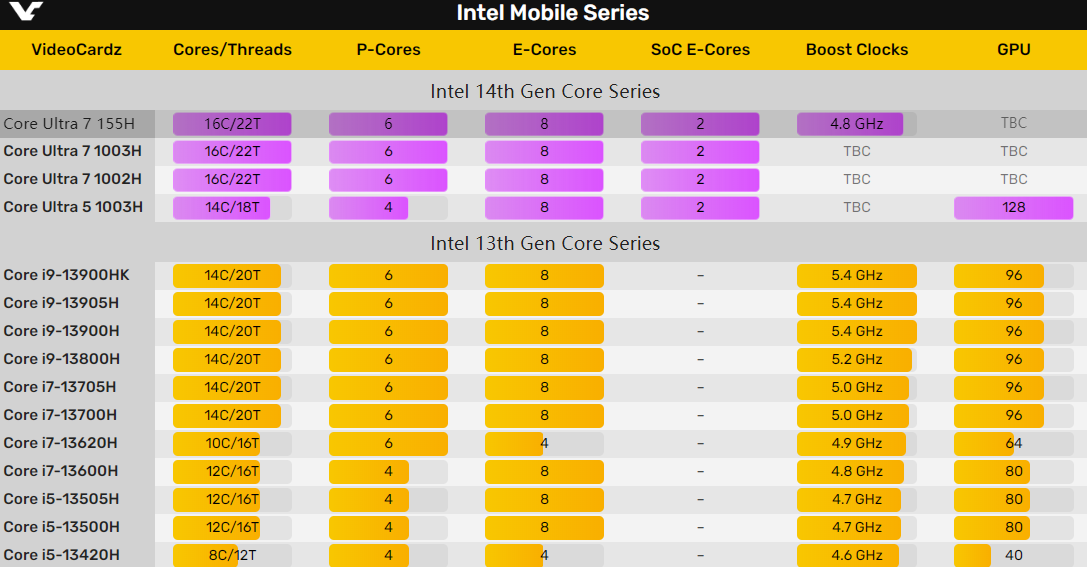Click the Intel 14th Gen Core Series heading
1087x567 pixels.
(545, 92)
